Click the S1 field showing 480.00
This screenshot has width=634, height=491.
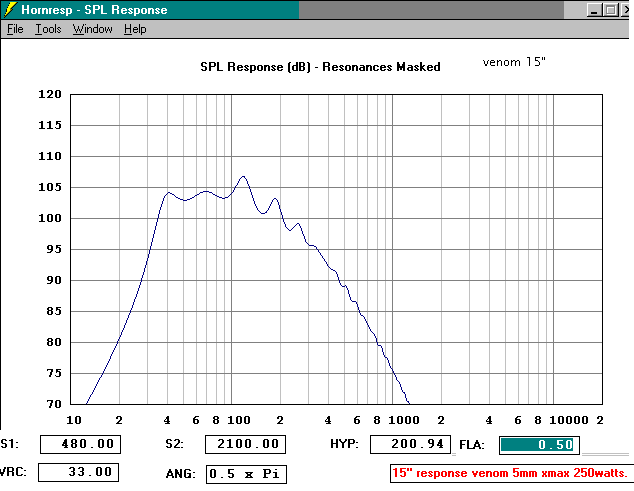(x=80, y=444)
